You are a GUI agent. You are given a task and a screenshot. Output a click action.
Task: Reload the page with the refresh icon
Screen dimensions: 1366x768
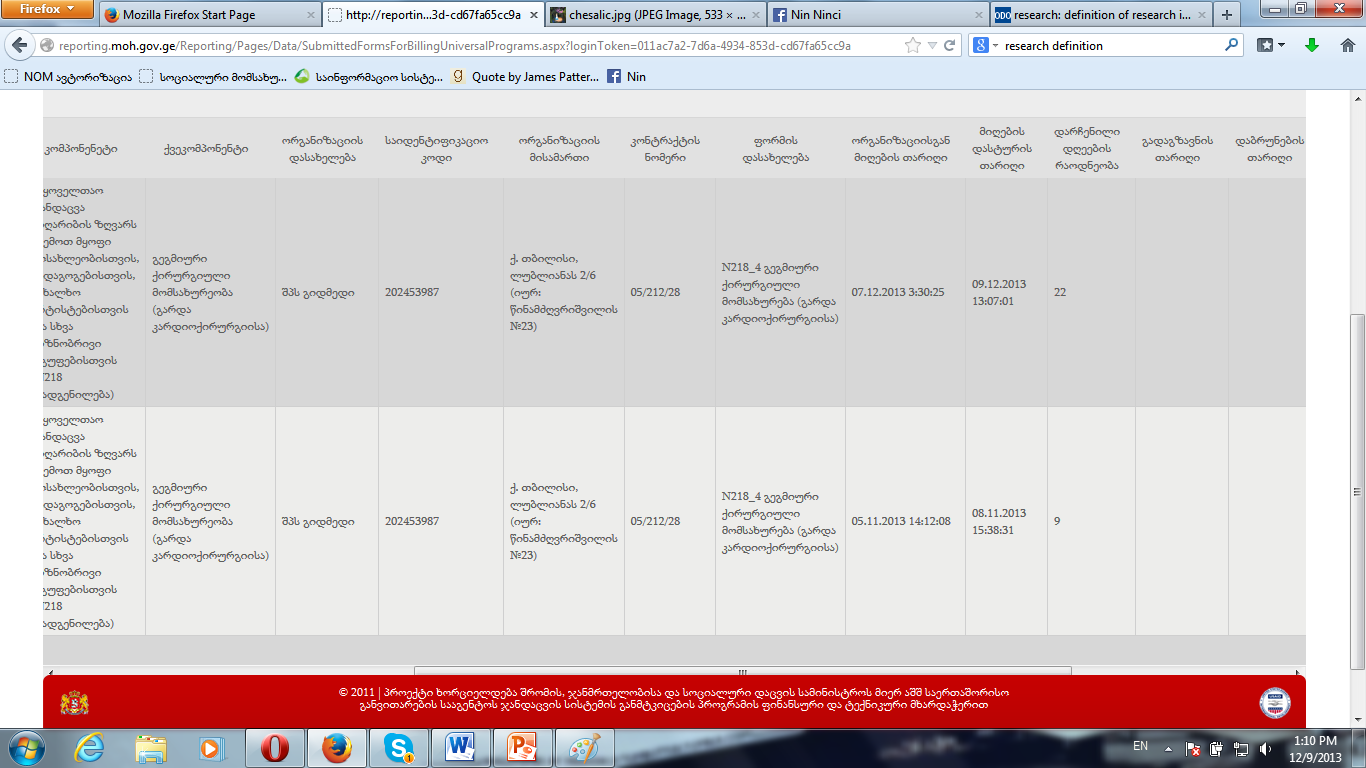pos(951,46)
